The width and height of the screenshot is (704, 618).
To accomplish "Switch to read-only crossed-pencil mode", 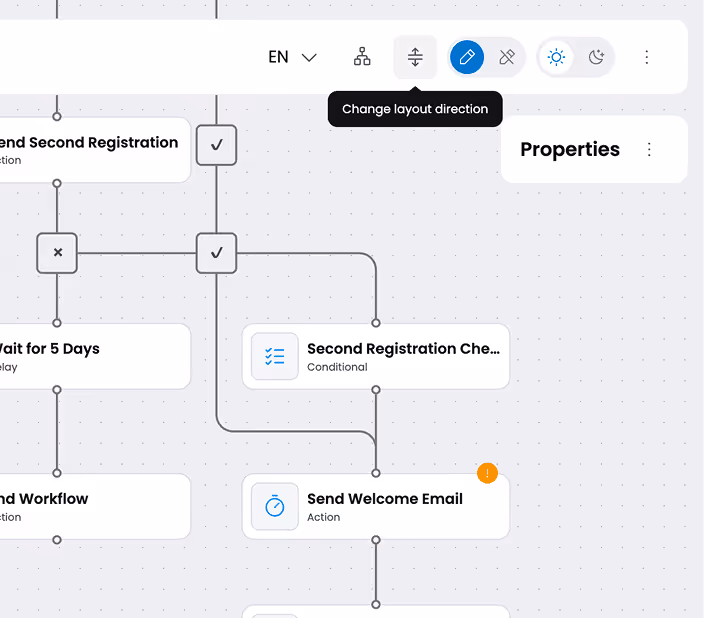I will point(507,57).
